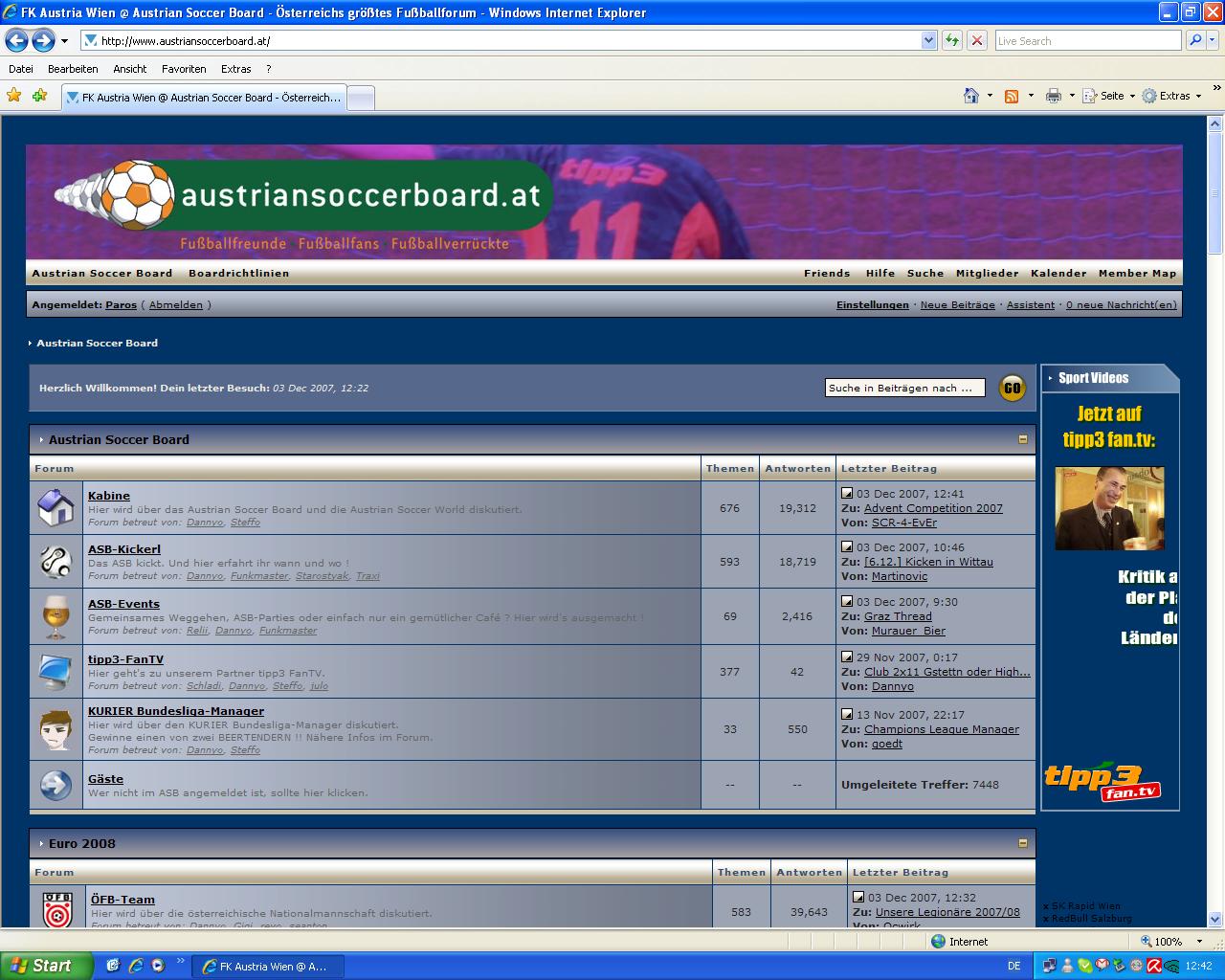Go back with the browser Back arrow
The width and height of the screenshot is (1225, 980).
(16, 40)
